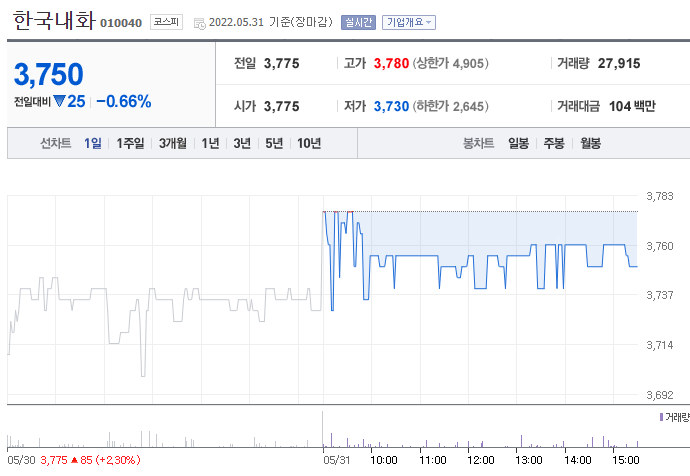Click the 3,692 y-axis label
This screenshot has height=476, width=690.
point(660,395)
